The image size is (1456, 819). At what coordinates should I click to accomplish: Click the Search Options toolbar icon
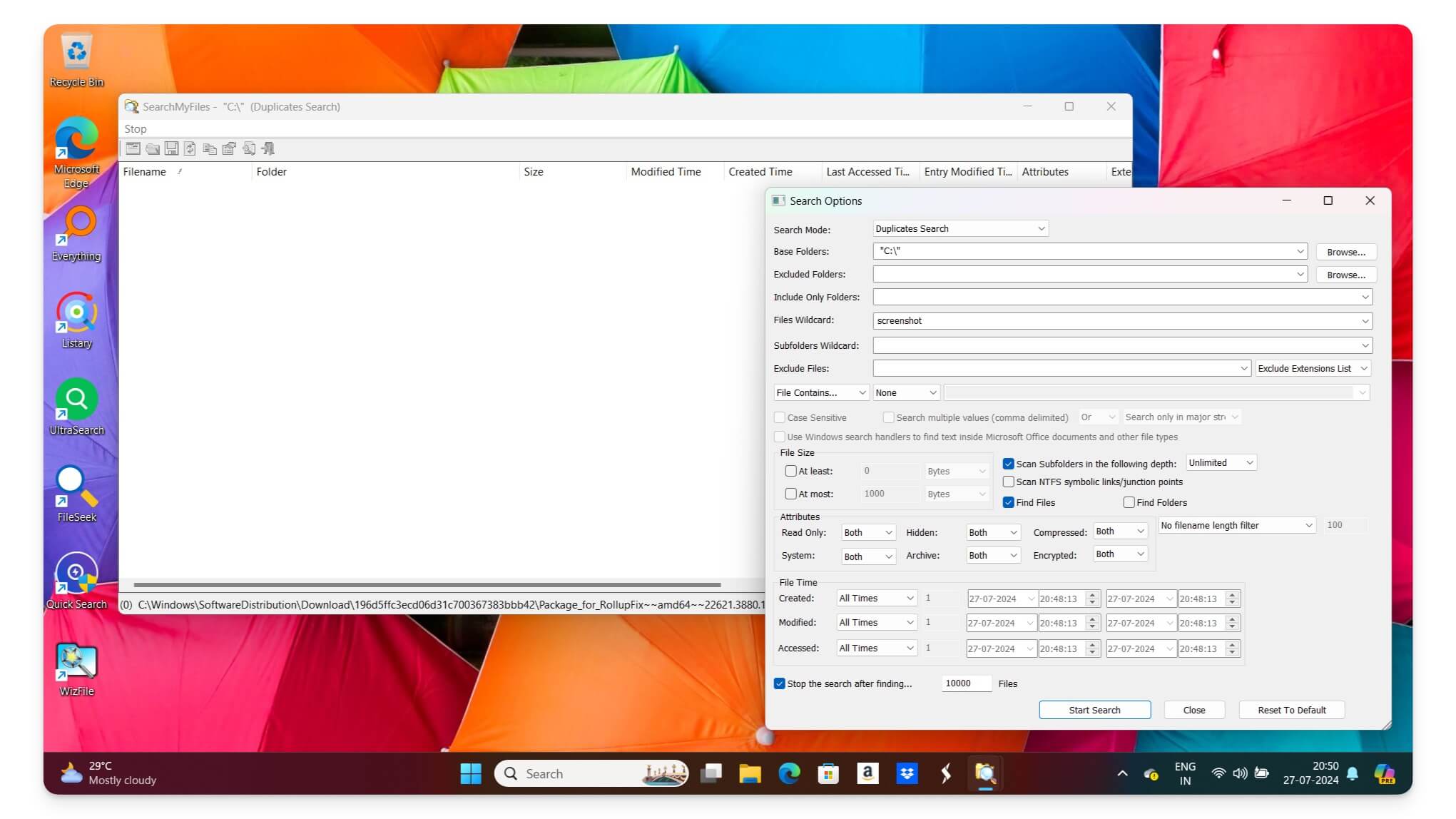pyautogui.click(x=133, y=148)
